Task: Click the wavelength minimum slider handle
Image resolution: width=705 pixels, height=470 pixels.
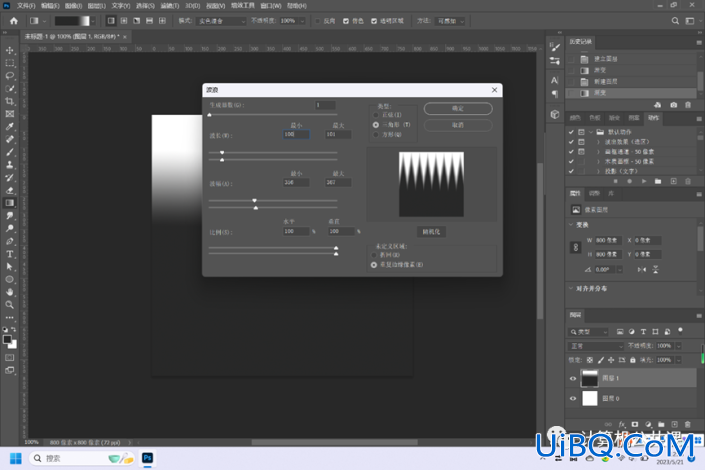Action: pos(222,153)
